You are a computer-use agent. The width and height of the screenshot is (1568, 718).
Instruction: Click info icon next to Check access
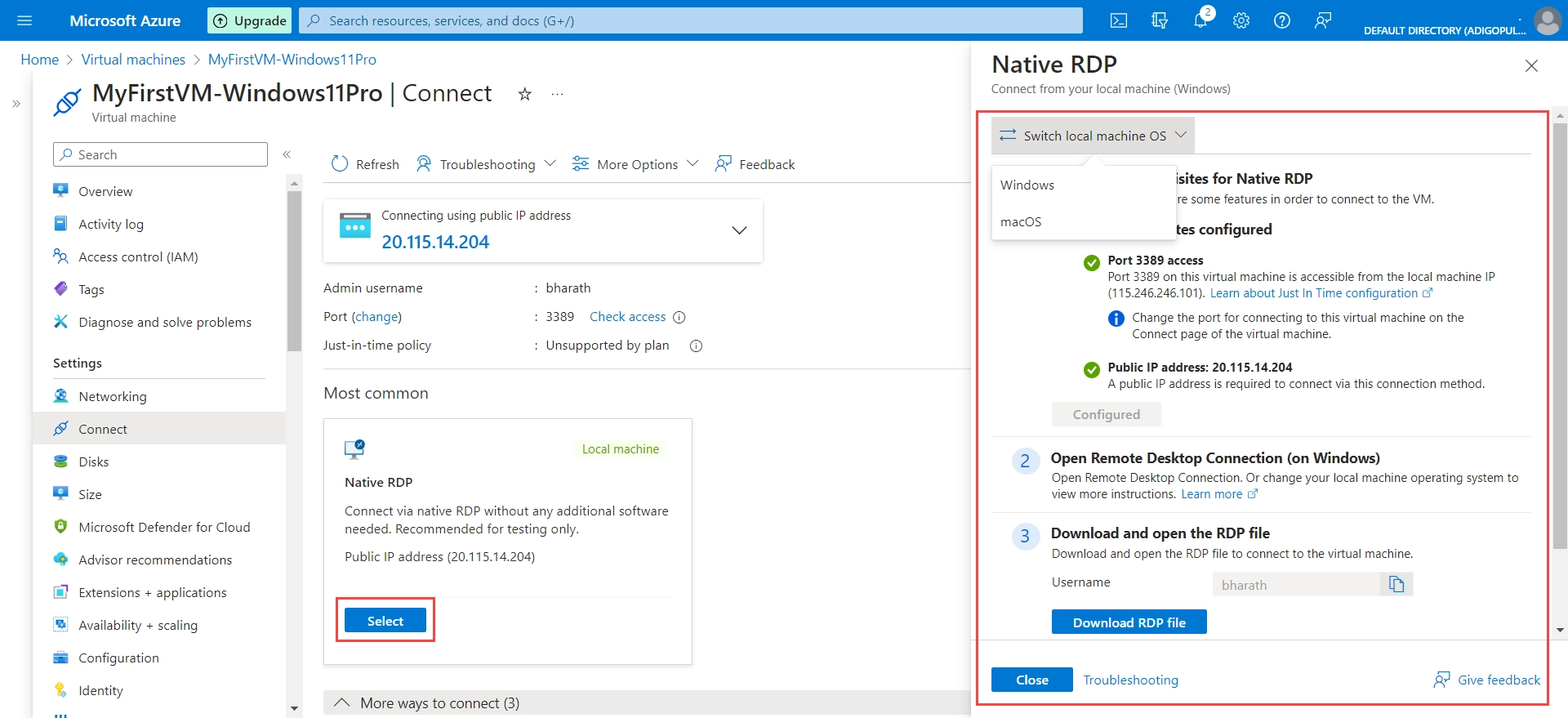(679, 317)
